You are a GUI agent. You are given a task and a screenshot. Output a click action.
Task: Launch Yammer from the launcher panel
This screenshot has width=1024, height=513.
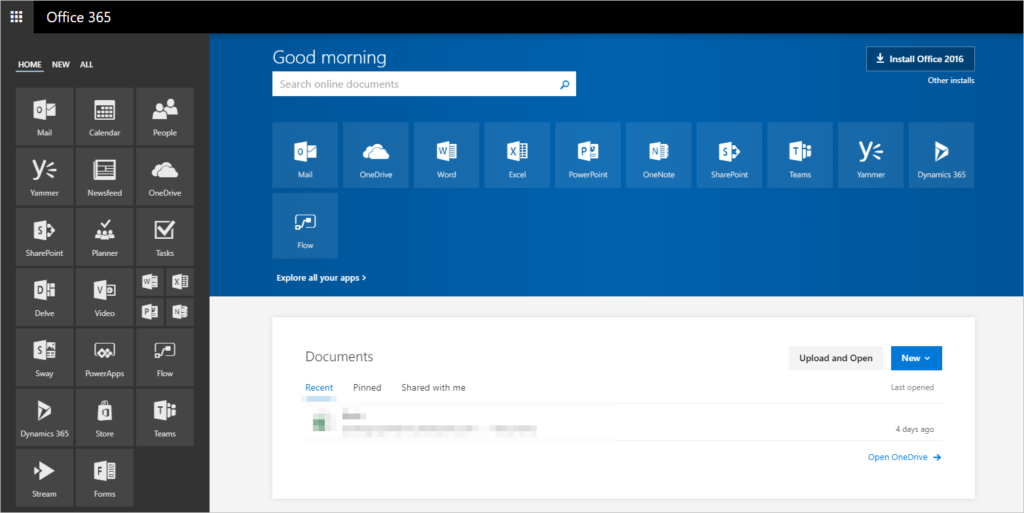(x=44, y=177)
